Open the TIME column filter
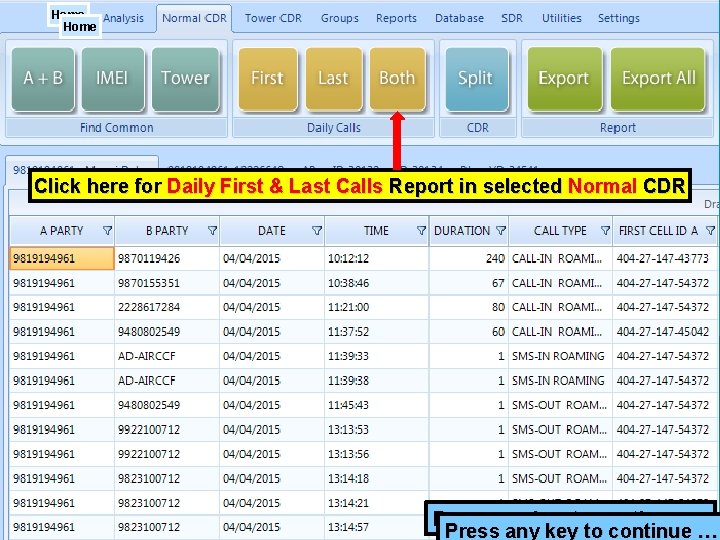The image size is (720, 540). [421, 231]
